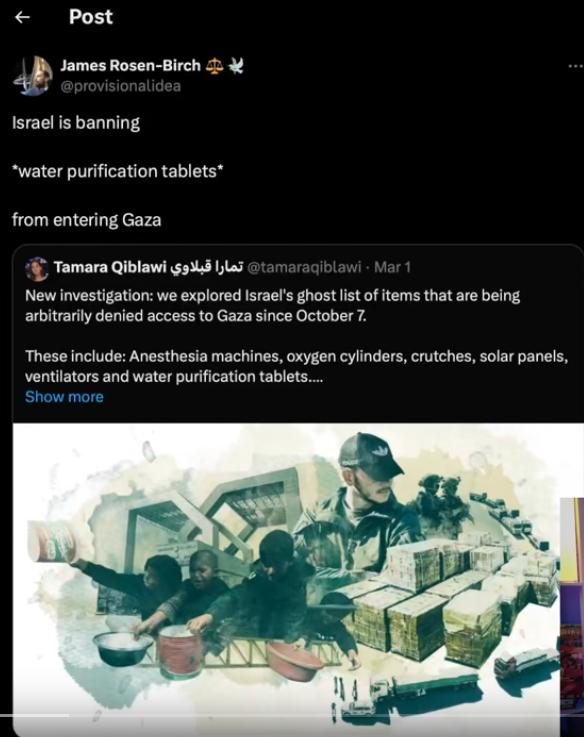
Task: Click the white progress bar at the bottom
Action: 35,715
